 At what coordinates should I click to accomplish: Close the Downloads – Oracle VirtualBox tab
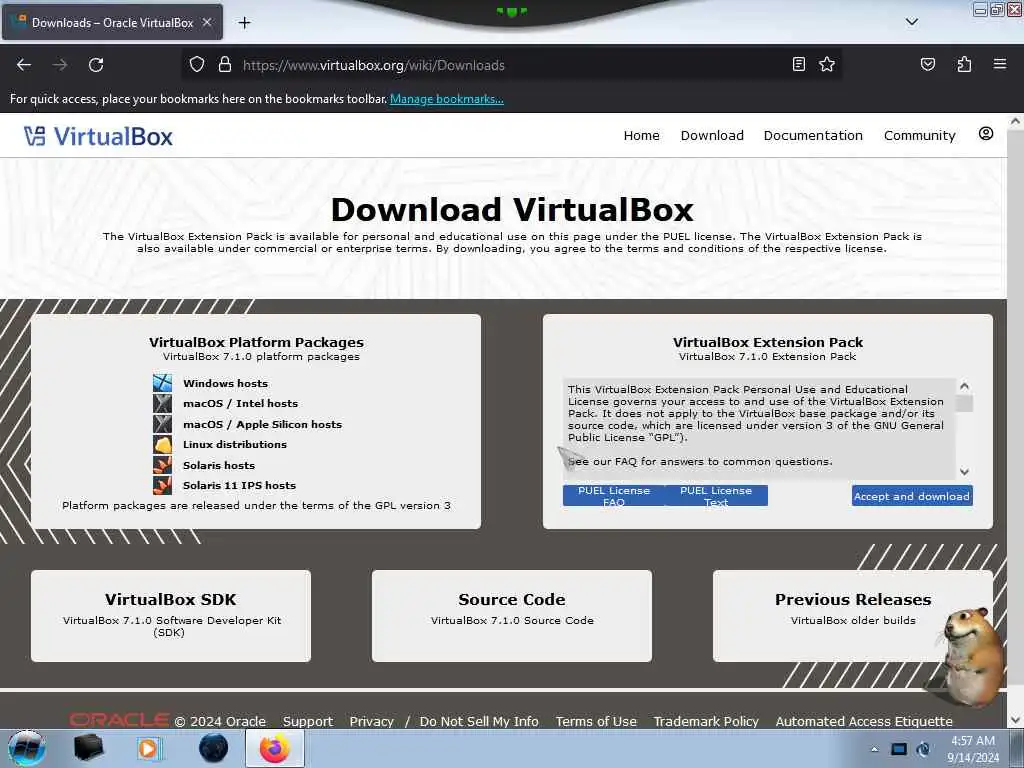[x=207, y=22]
